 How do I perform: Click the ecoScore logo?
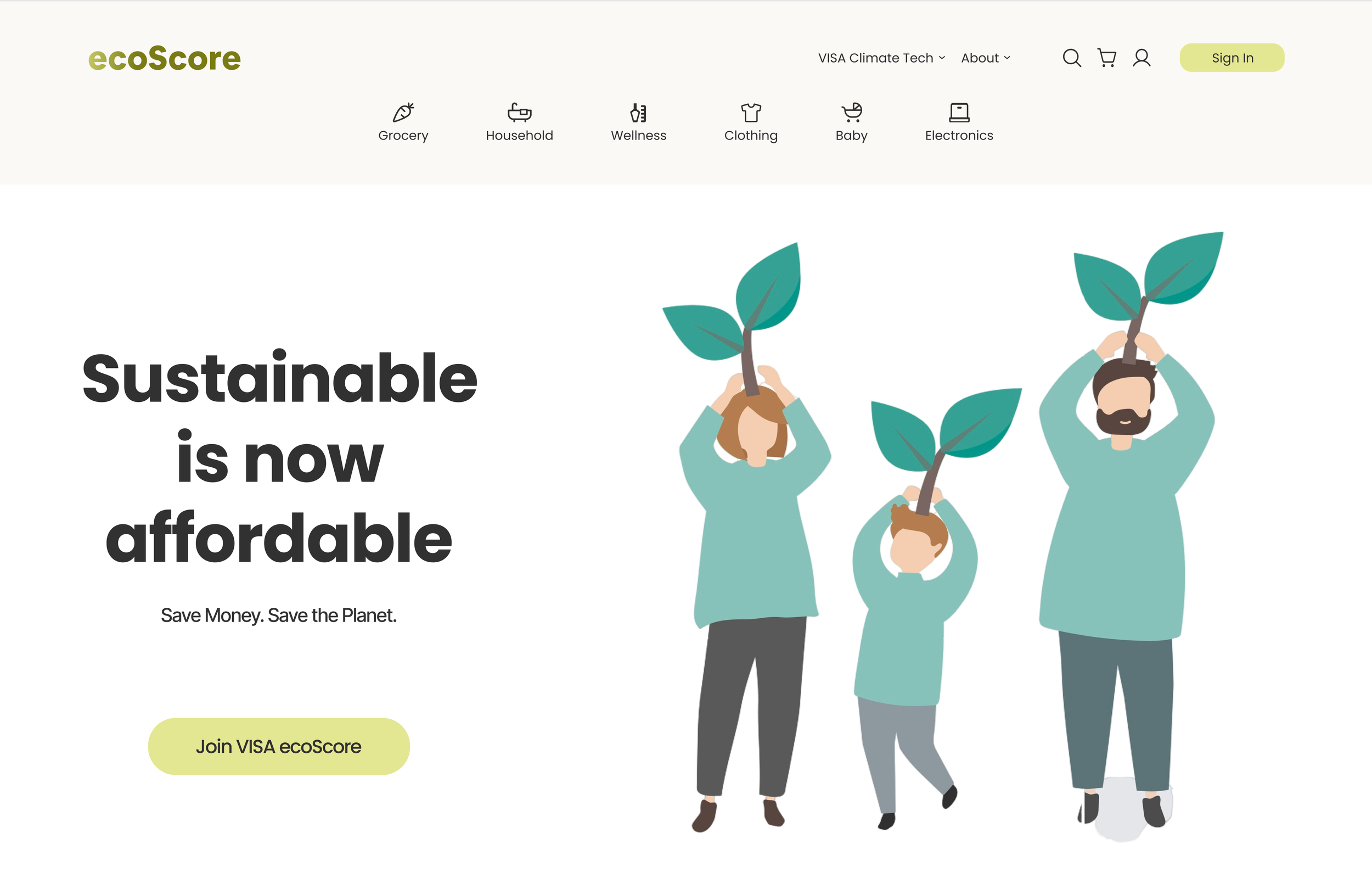(x=164, y=58)
